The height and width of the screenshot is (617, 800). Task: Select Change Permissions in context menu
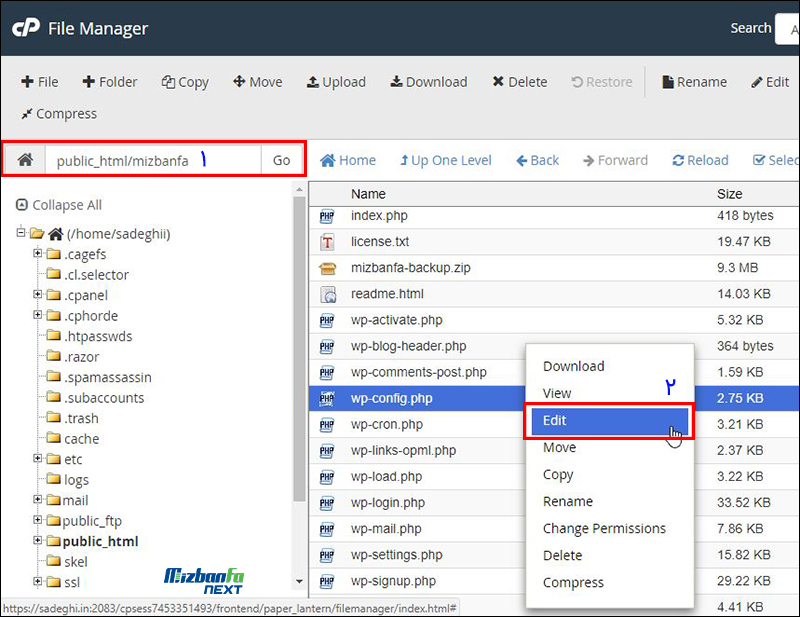click(604, 528)
